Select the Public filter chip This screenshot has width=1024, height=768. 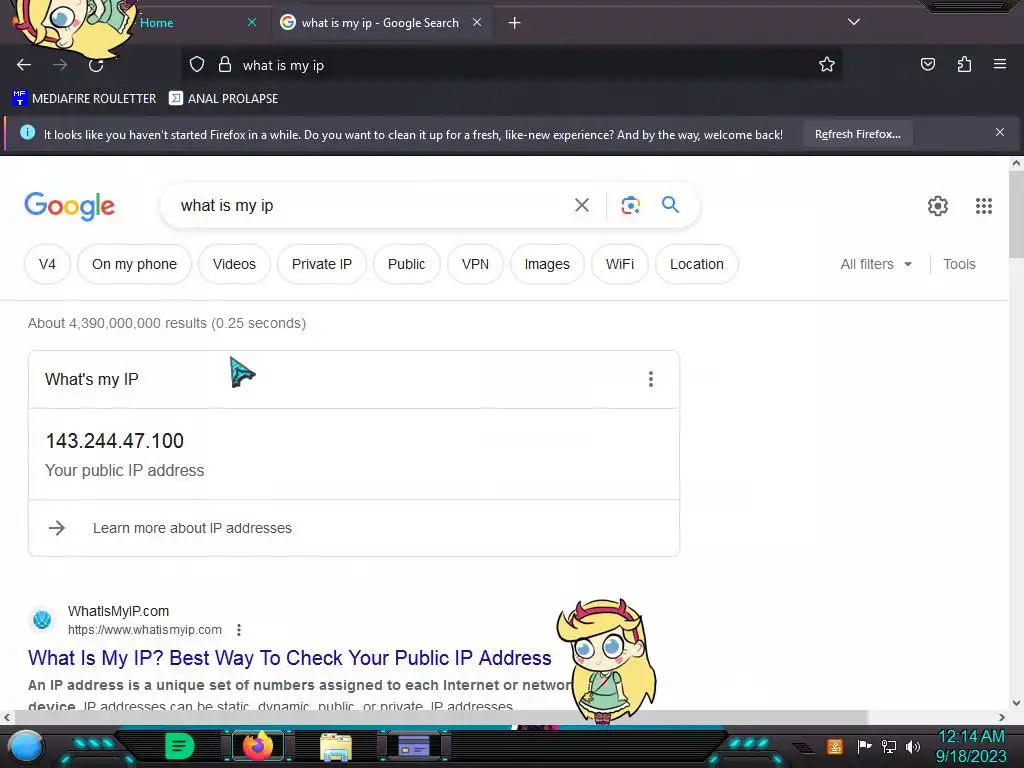click(407, 264)
